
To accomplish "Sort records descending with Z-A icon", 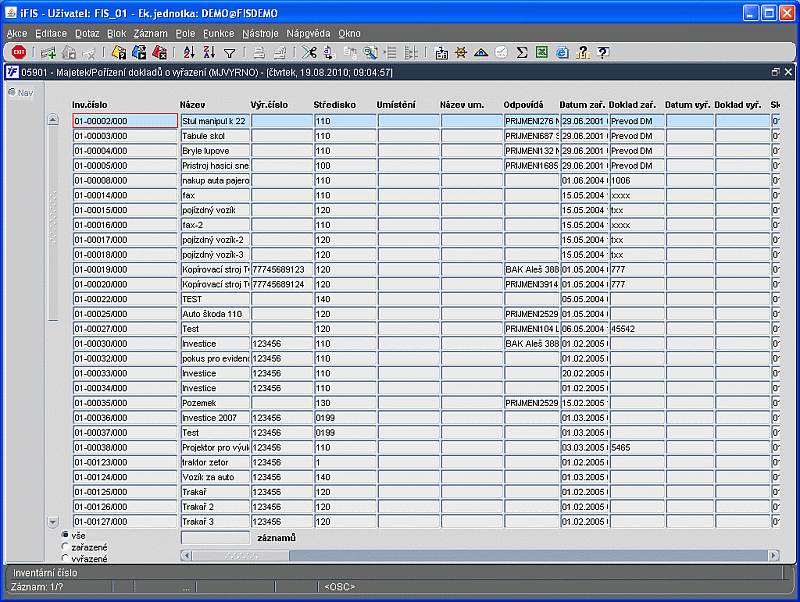I will pyautogui.click(x=209, y=53).
